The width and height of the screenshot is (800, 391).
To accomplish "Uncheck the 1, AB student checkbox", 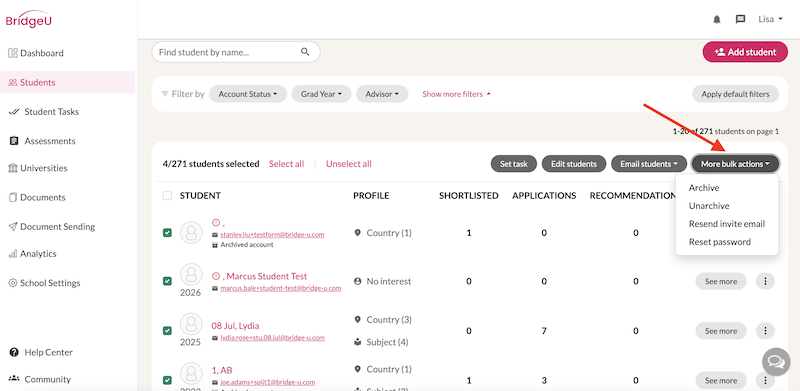I will click(167, 380).
